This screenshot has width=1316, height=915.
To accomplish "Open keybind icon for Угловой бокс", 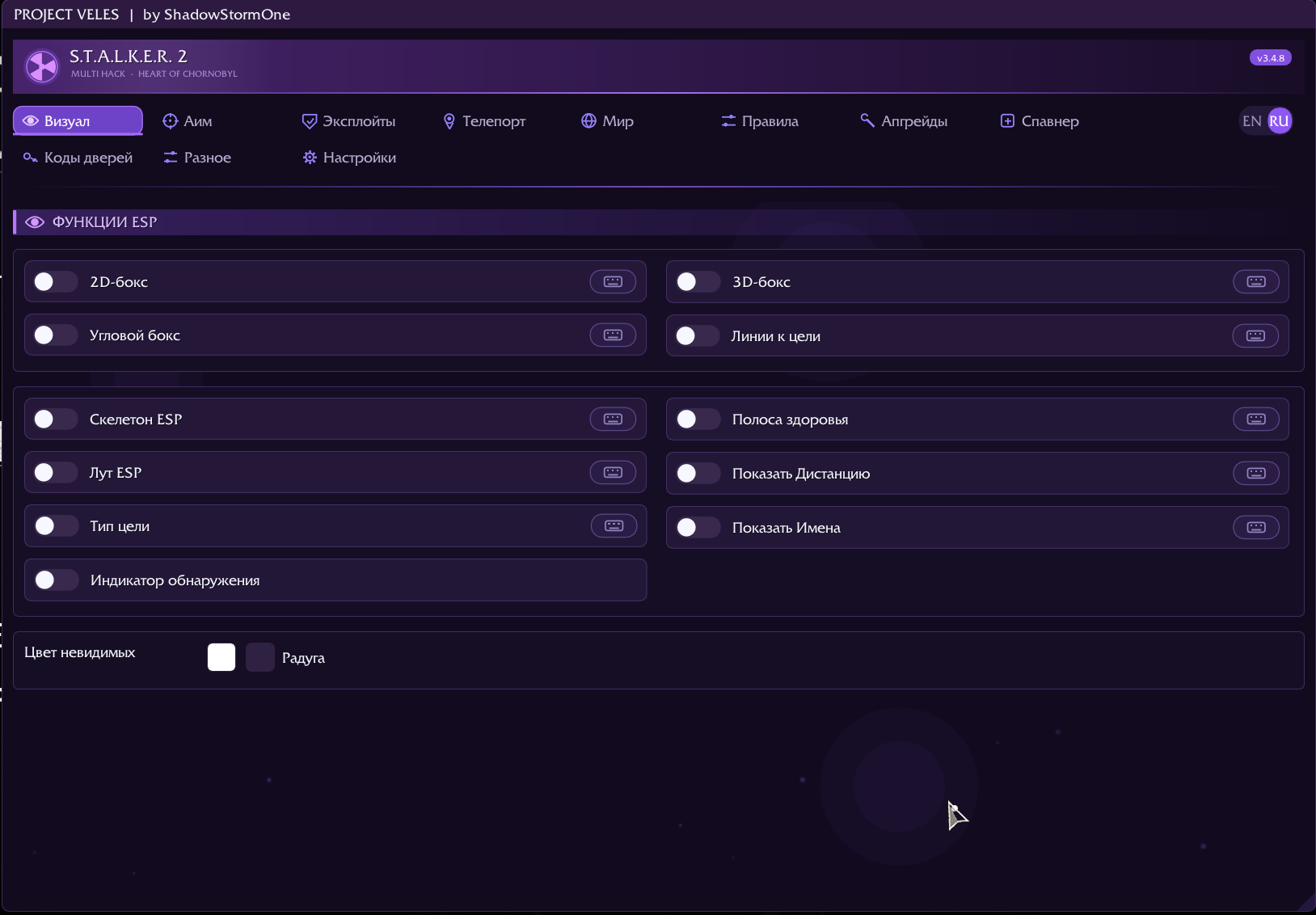I will coord(613,335).
